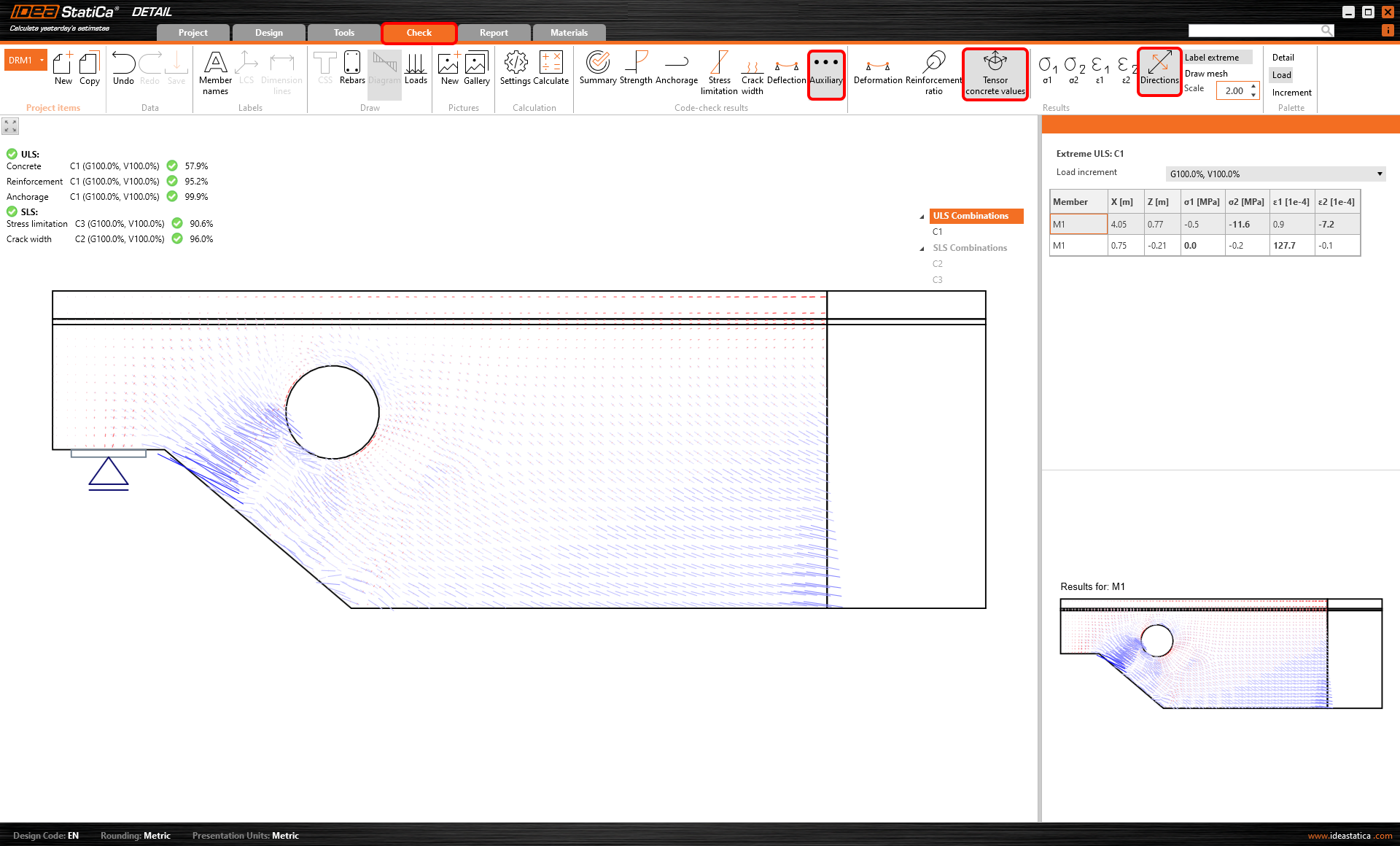
Task: Collapse the ULS Combinations tree group
Action: coord(922,217)
